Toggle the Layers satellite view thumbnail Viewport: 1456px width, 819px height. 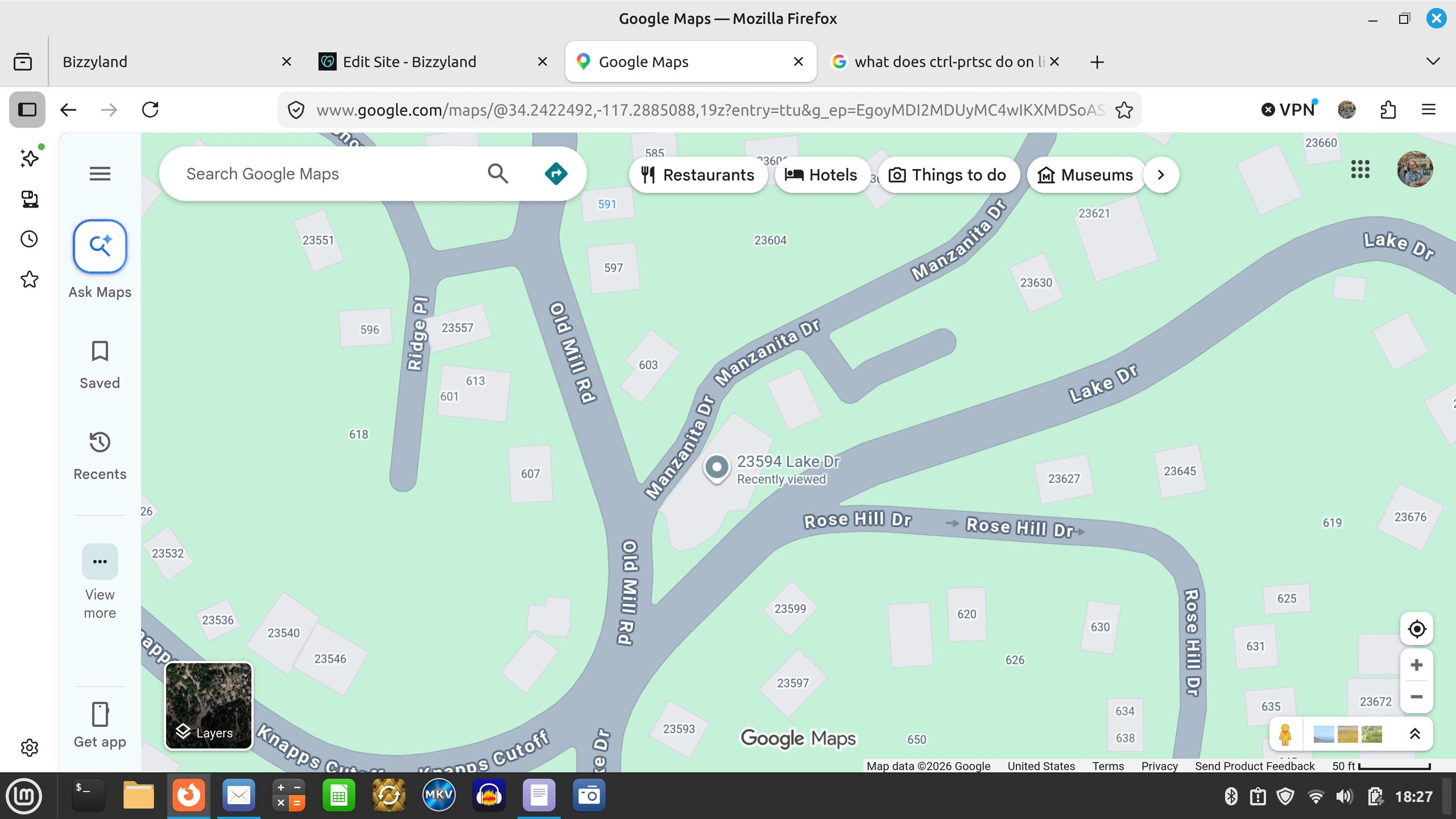coord(208,706)
